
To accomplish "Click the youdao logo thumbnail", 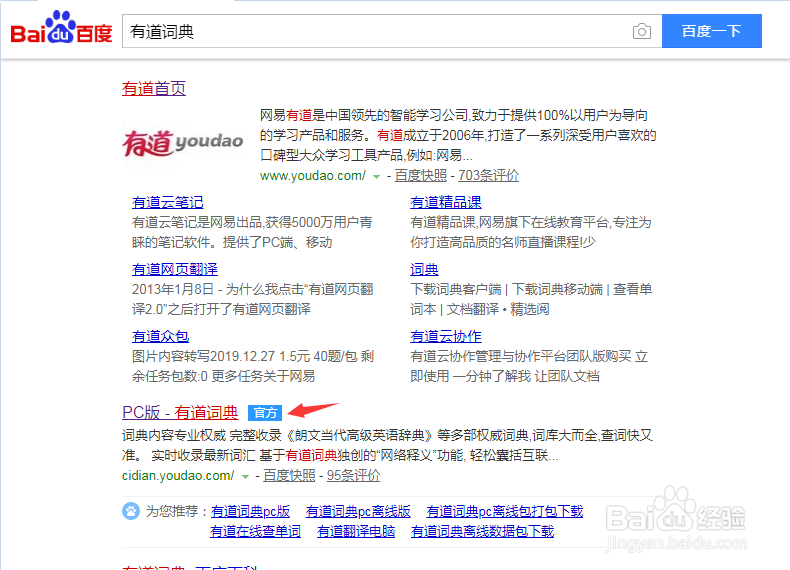I will coord(182,143).
